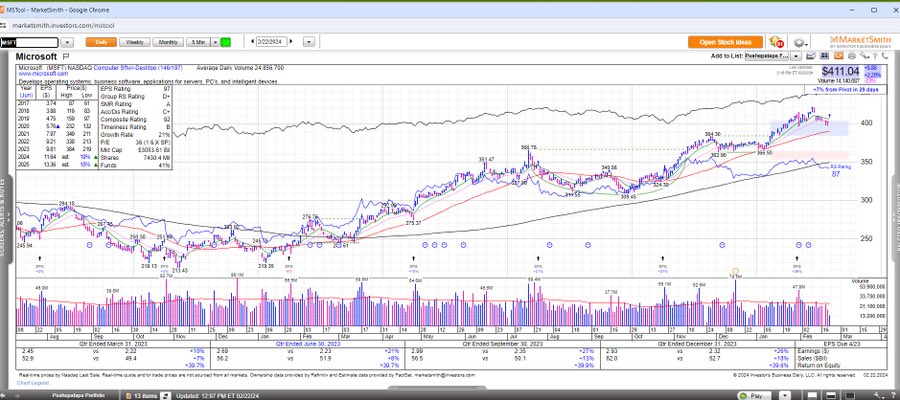Image resolution: width=900 pixels, height=400 pixels.
Task: Go to next date arrow
Action: pyautogui.click(x=291, y=42)
